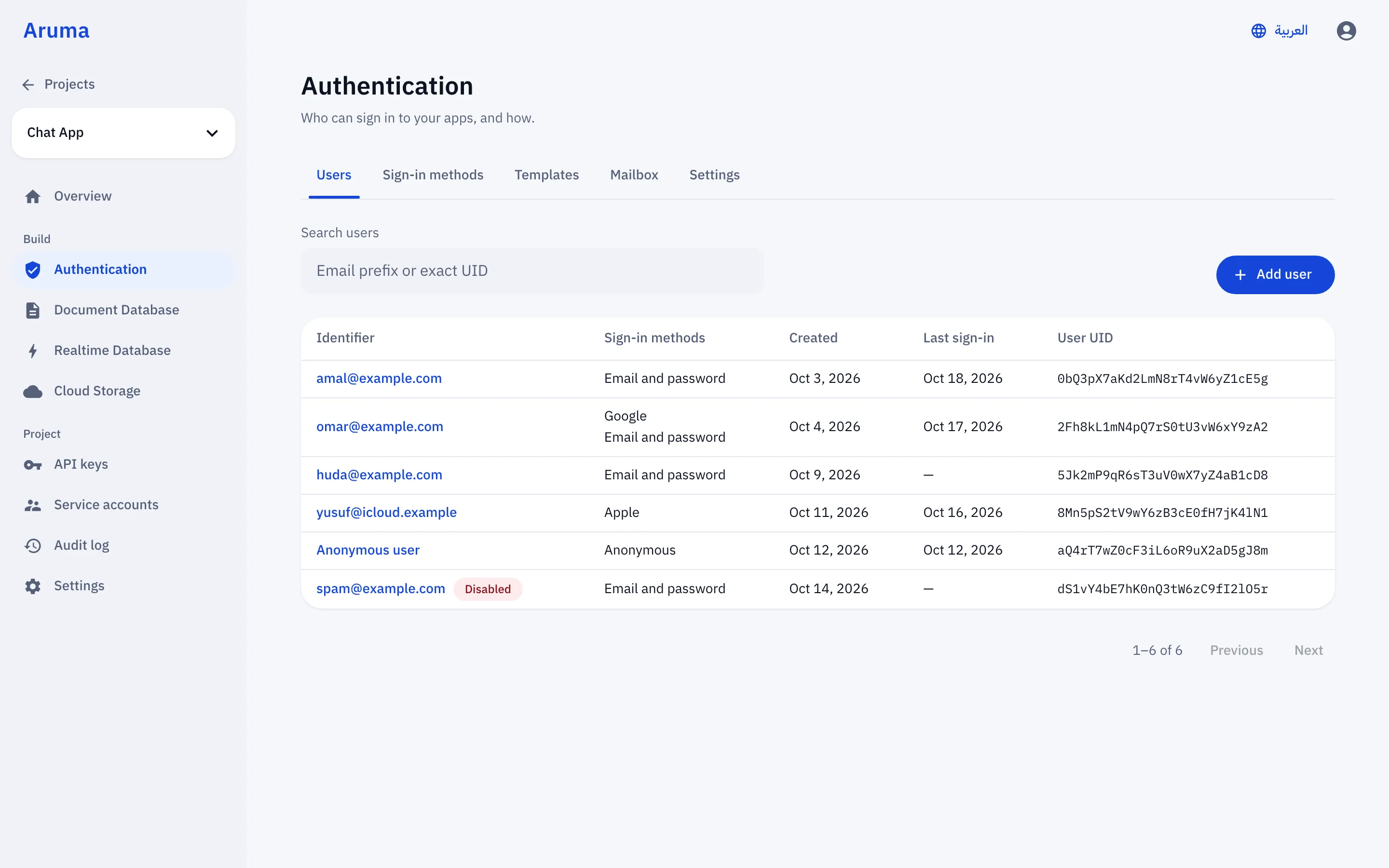Open user omar@example.com
Screen dimensions: 1389x868
380,427
